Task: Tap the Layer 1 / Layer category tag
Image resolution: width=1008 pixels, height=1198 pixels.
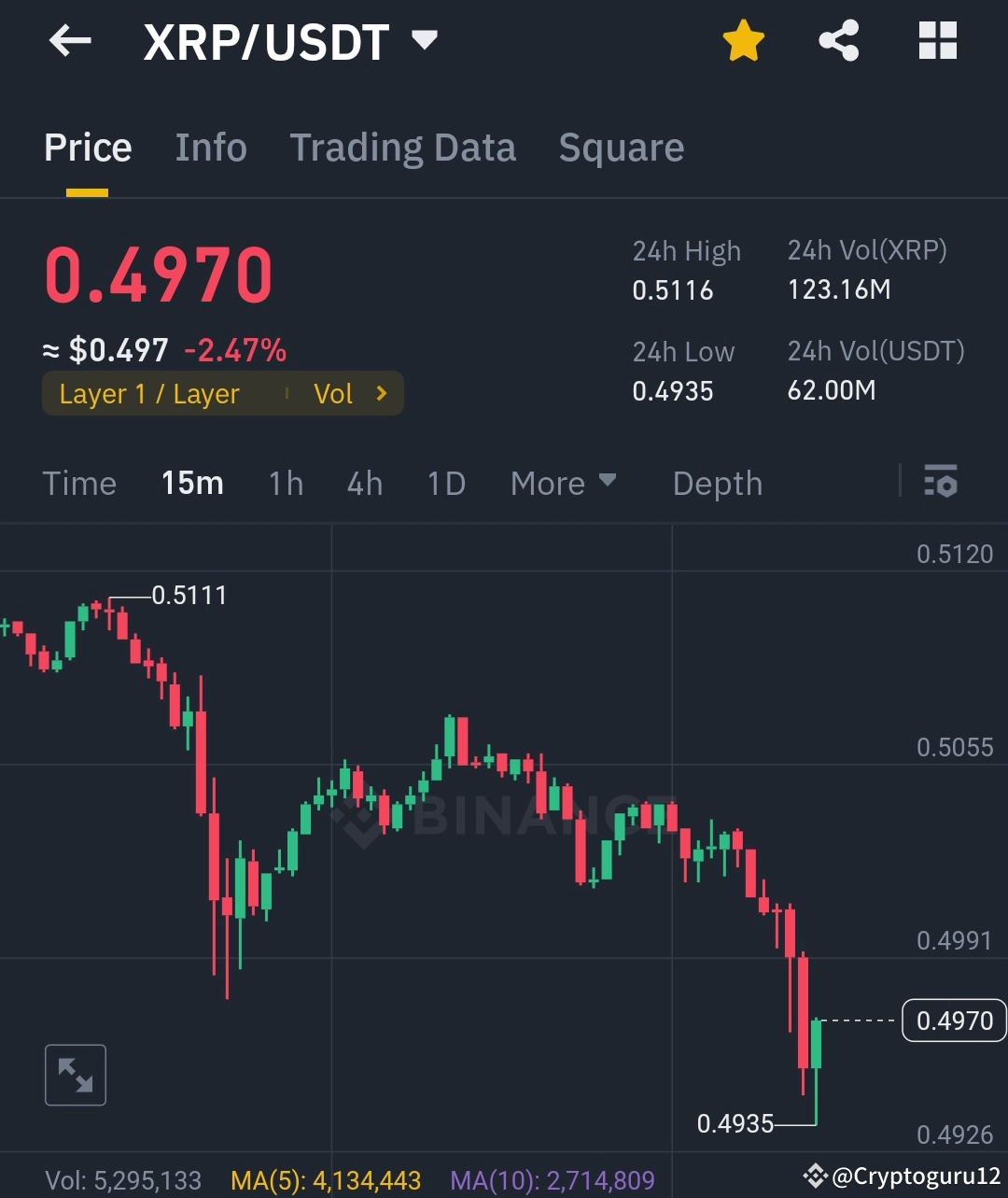Action: (149, 393)
